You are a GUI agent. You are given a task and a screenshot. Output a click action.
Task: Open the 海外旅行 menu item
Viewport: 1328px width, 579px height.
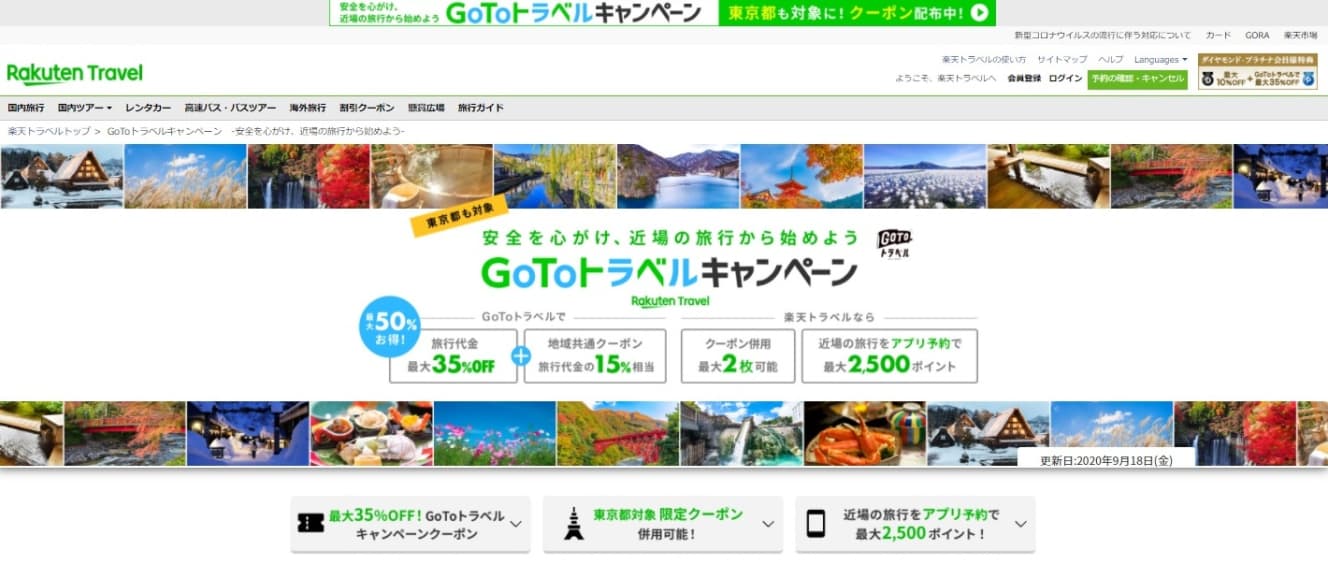pos(308,107)
